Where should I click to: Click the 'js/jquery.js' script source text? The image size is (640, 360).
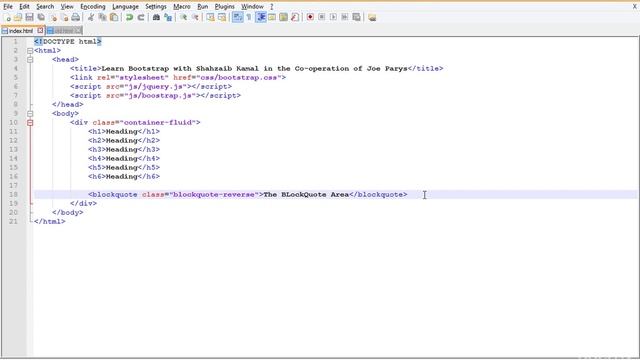pyautogui.click(x=155, y=87)
